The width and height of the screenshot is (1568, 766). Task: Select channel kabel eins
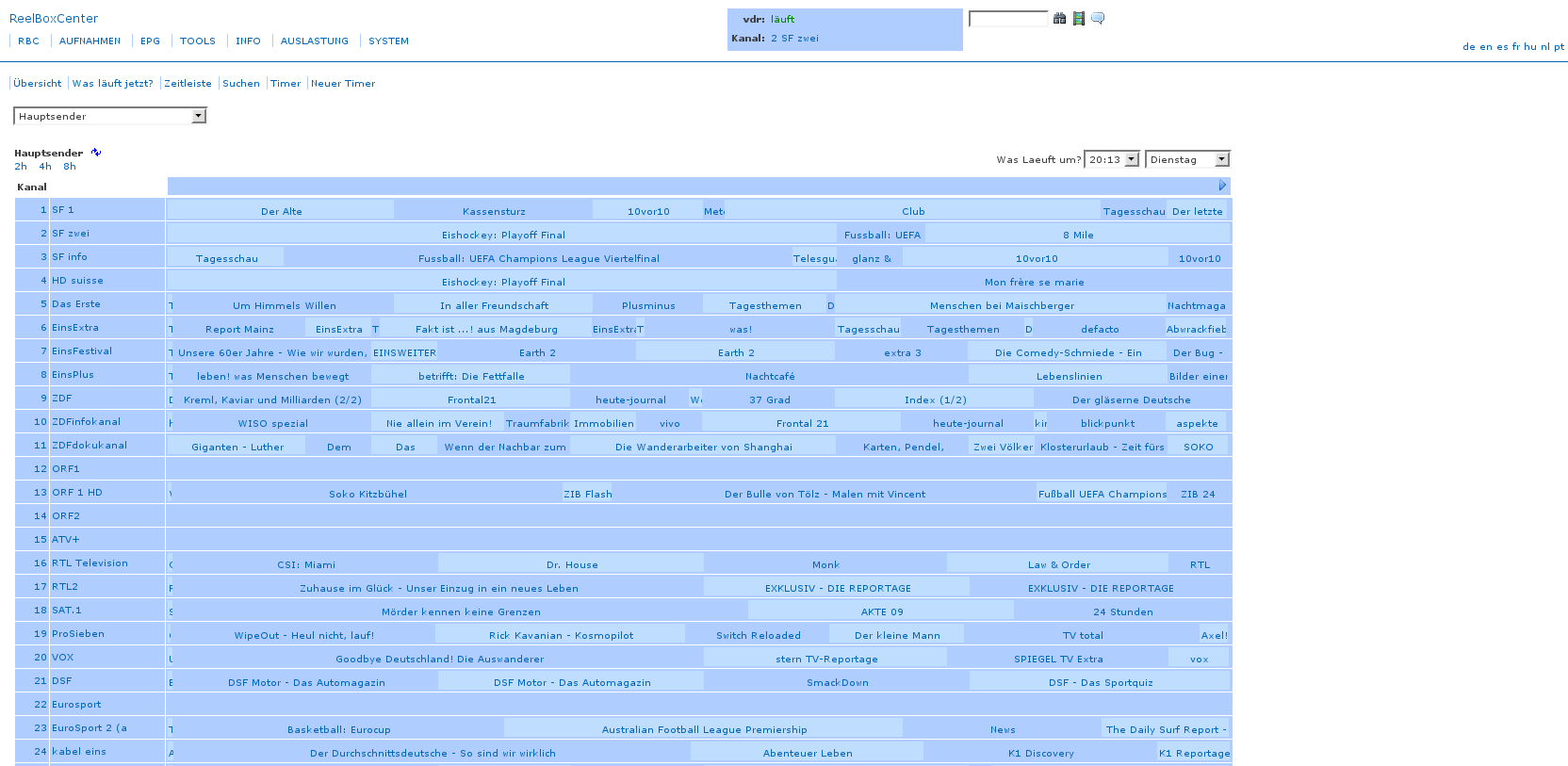(79, 752)
